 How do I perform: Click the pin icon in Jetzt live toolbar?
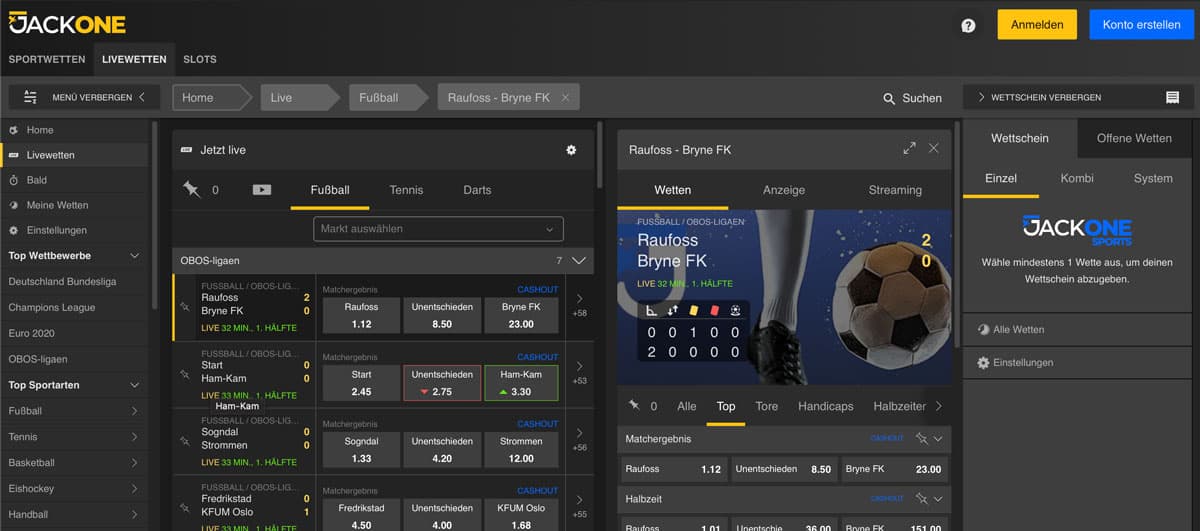click(191, 189)
